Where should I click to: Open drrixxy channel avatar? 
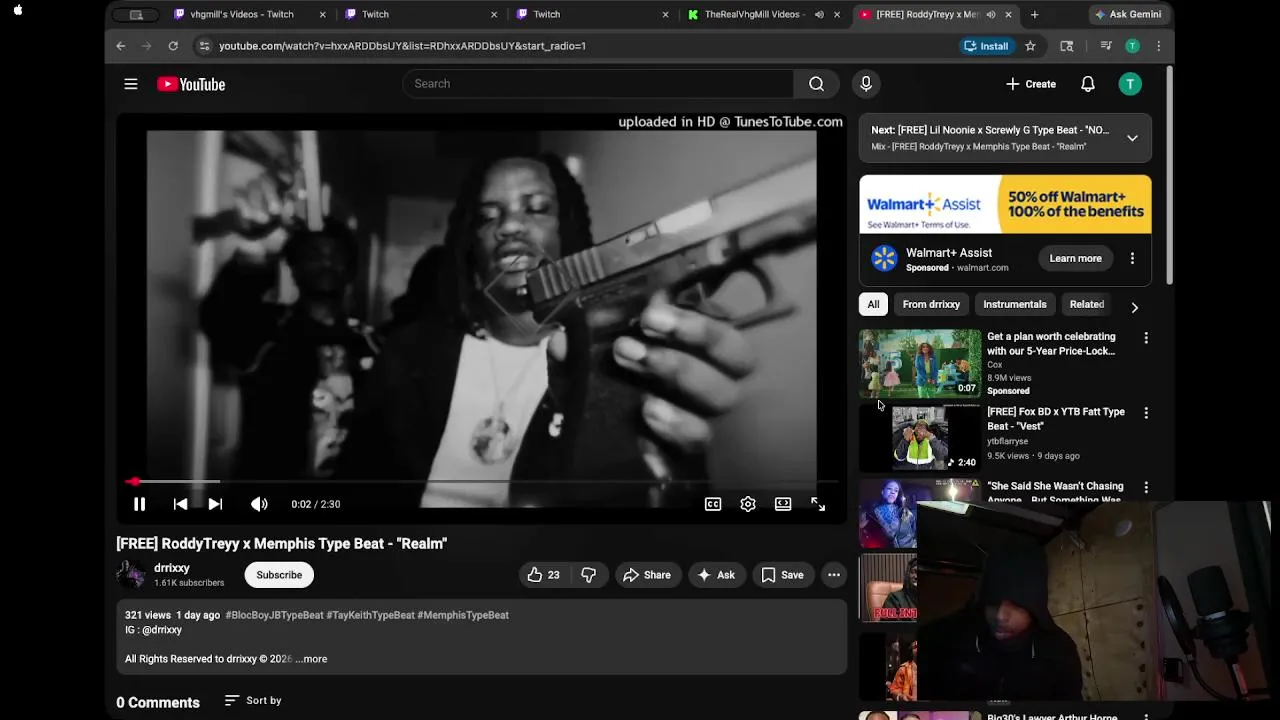click(x=131, y=574)
